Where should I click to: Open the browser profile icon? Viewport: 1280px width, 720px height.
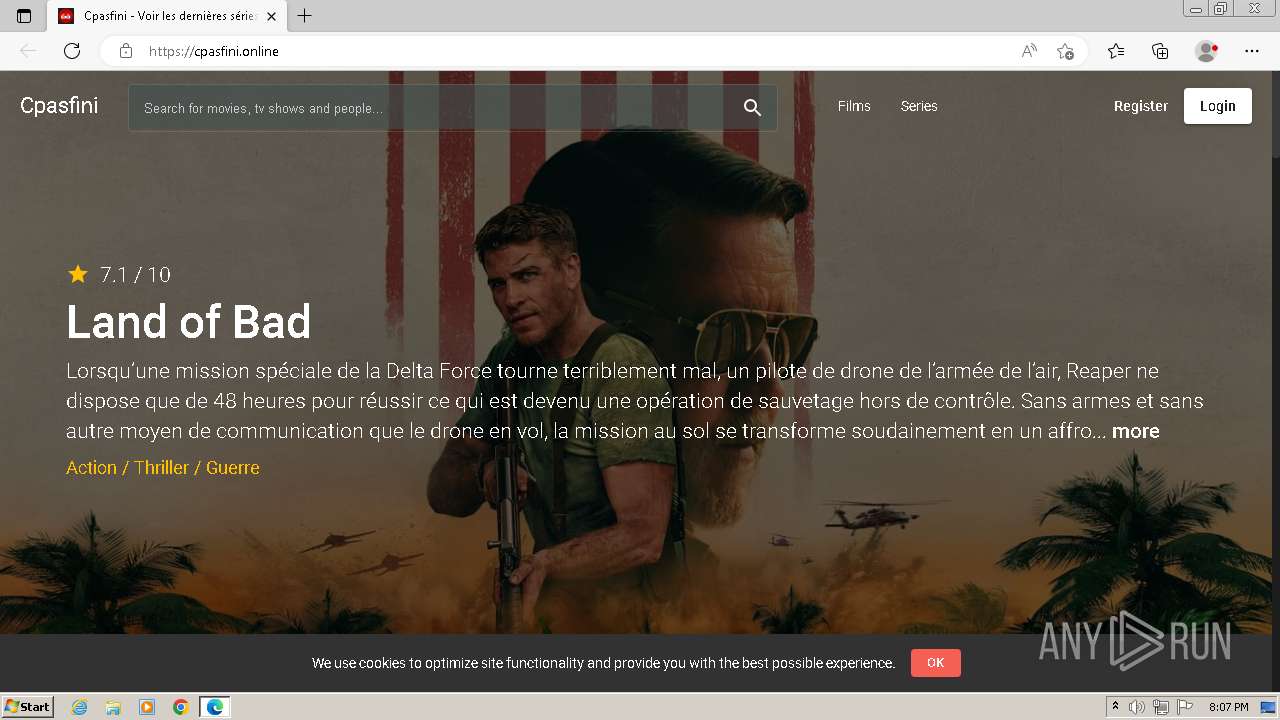1206,51
